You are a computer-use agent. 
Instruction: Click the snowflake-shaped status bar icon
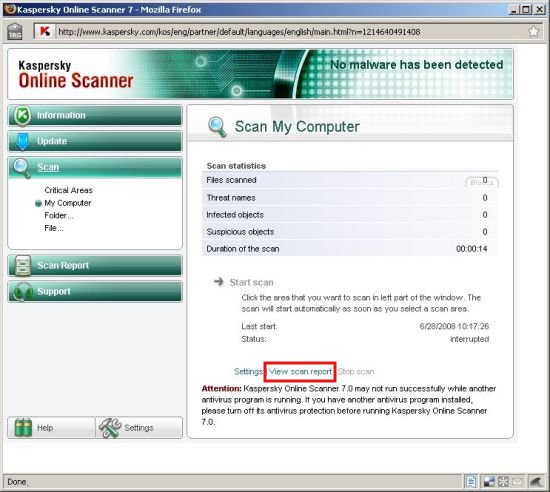pyautogui.click(x=503, y=482)
